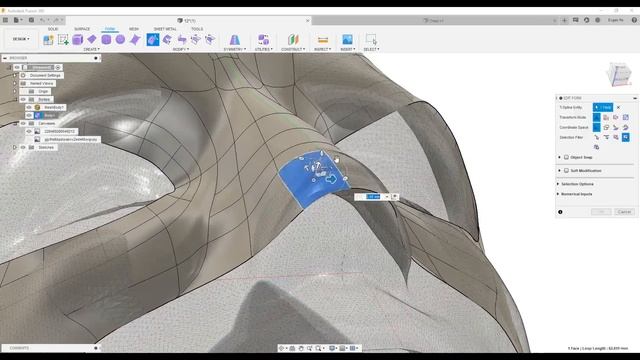Viewport: 640px width, 360px height.
Task: Set Selection Filter to vertex
Action: 597,138
